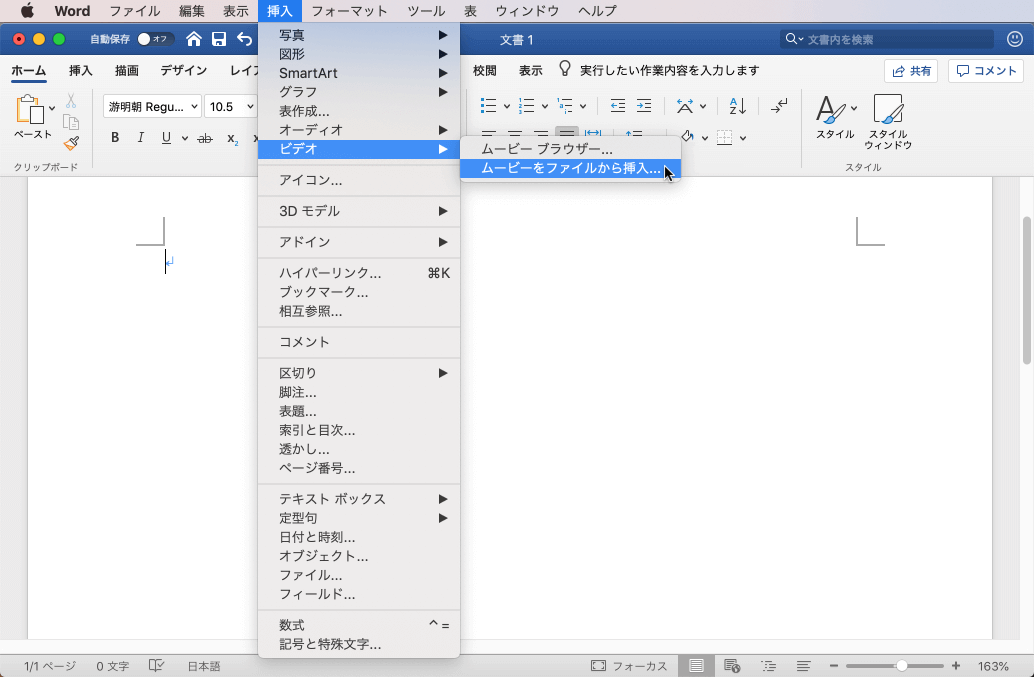The height and width of the screenshot is (677, 1034).
Task: Click the Paste clipboard icon
Action: click(30, 109)
